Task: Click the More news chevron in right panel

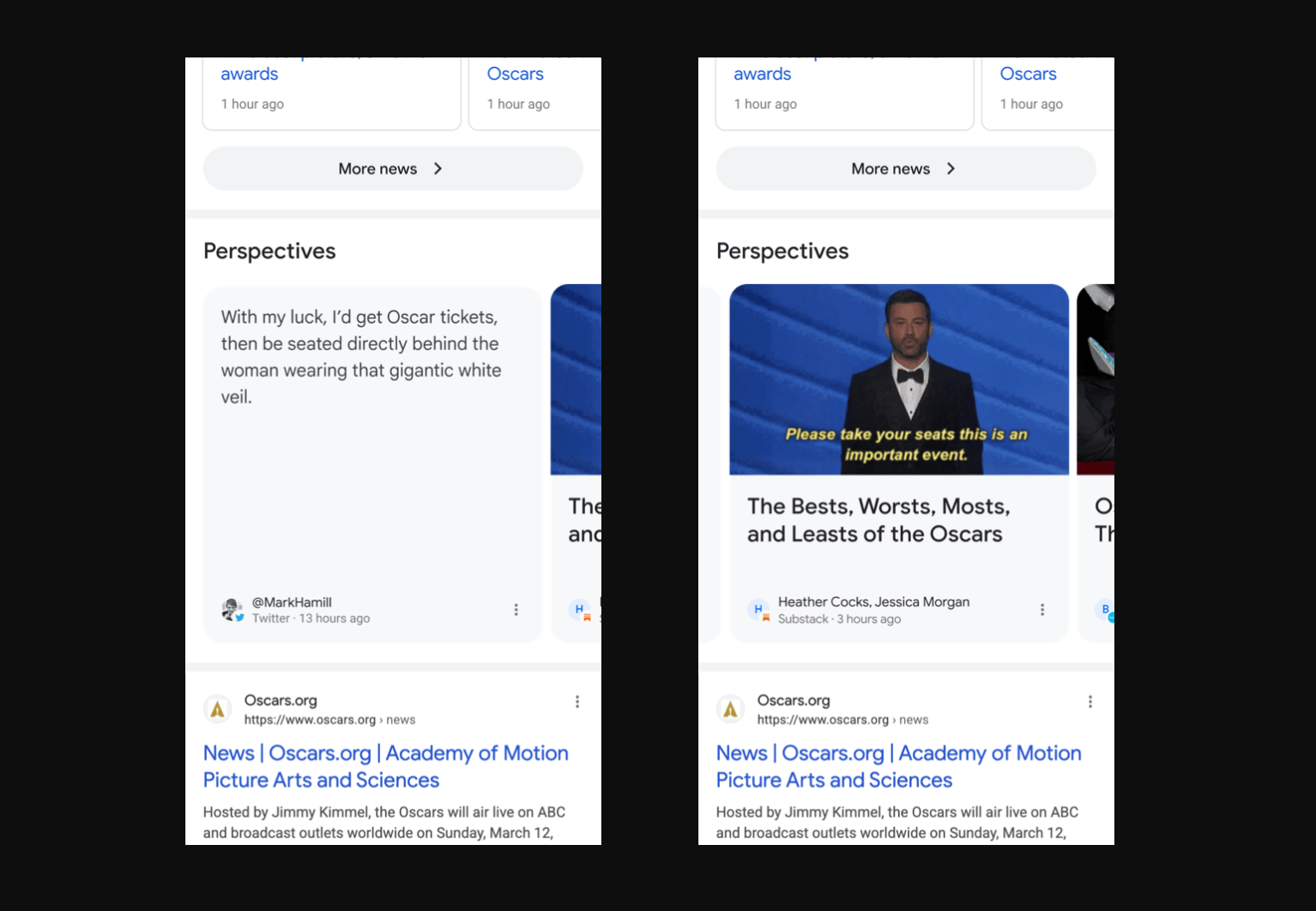Action: coord(951,169)
